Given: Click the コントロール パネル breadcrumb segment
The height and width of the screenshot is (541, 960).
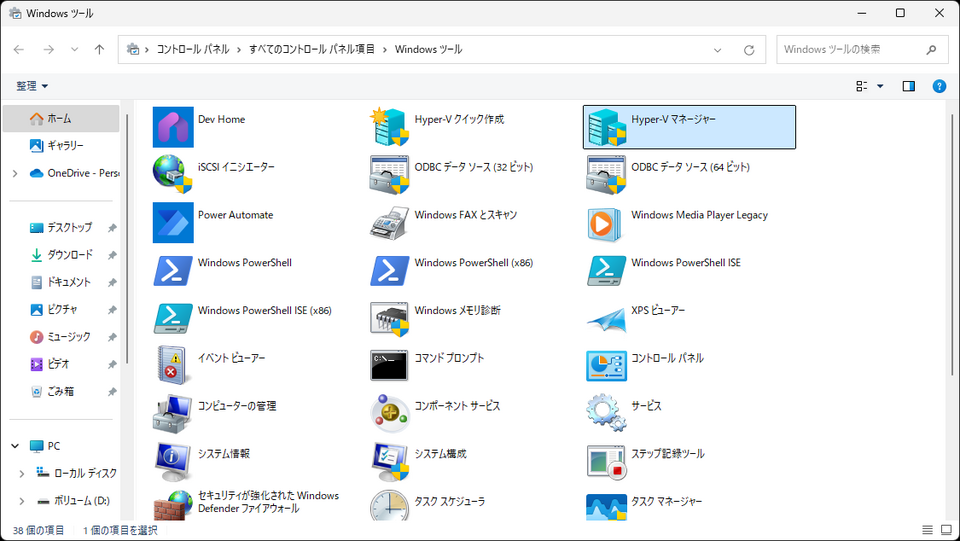Looking at the screenshot, I should coord(193,50).
